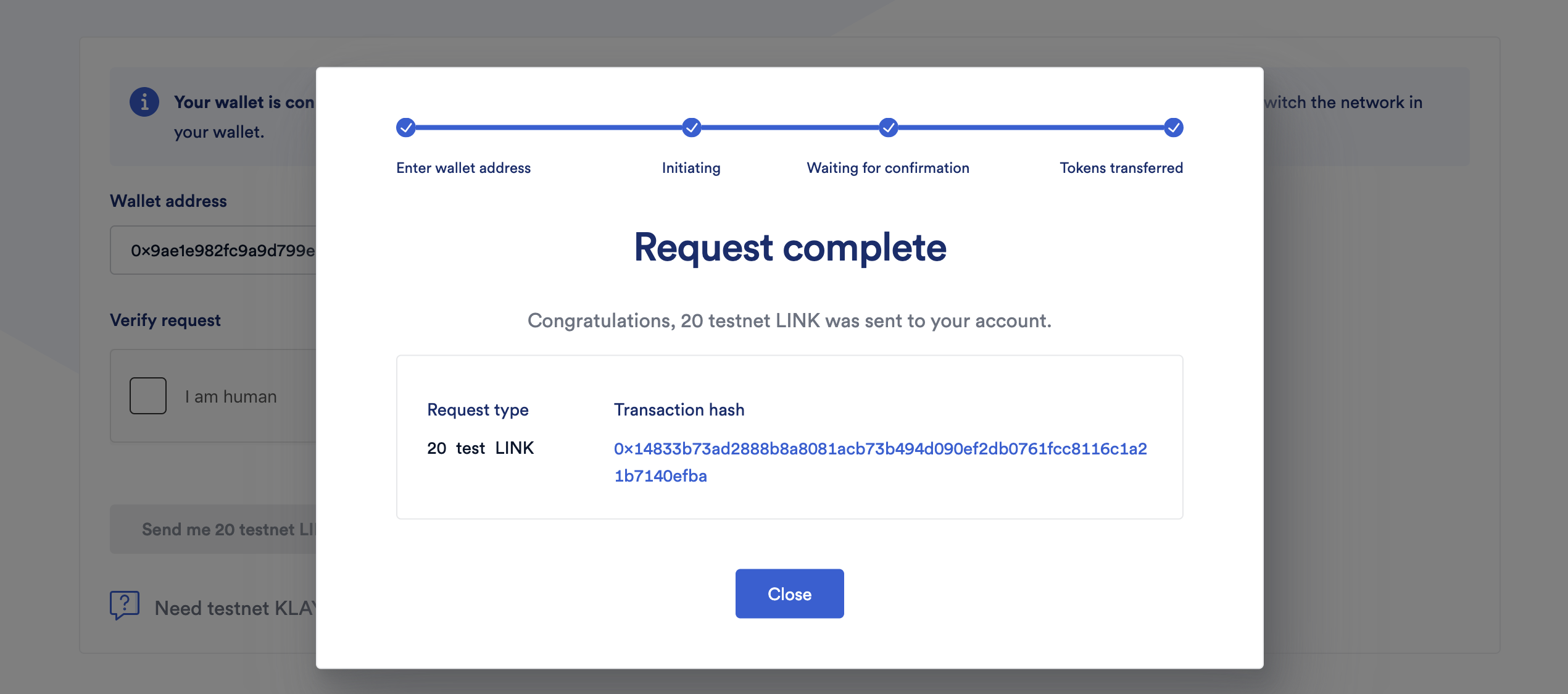1568x694 pixels.
Task: Click the blue info icon in wallet banner
Action: click(144, 102)
